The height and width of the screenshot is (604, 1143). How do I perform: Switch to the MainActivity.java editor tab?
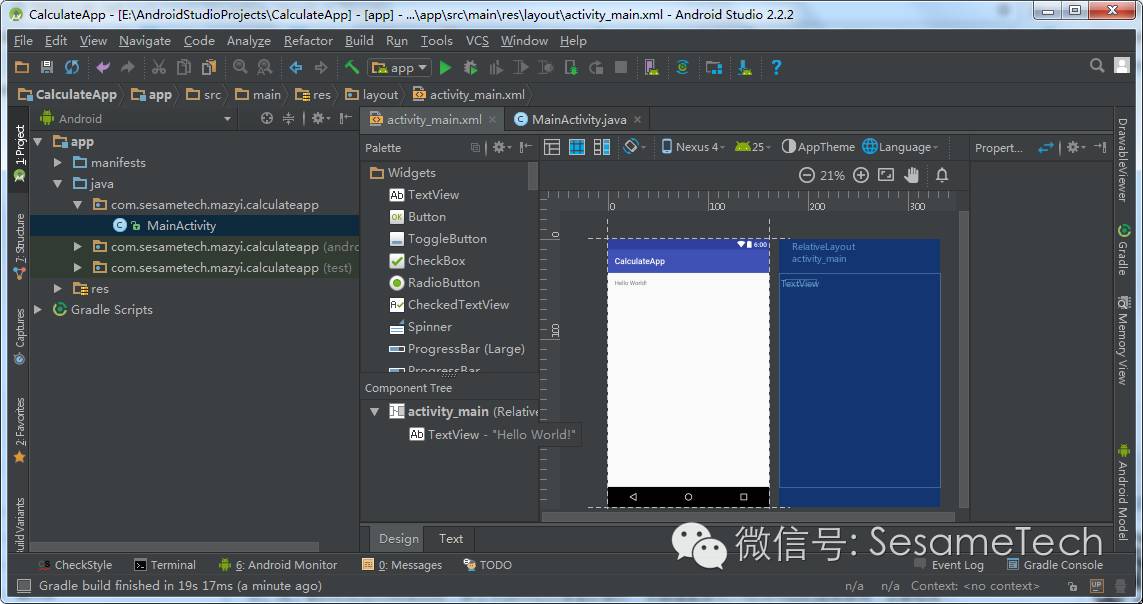(x=578, y=119)
